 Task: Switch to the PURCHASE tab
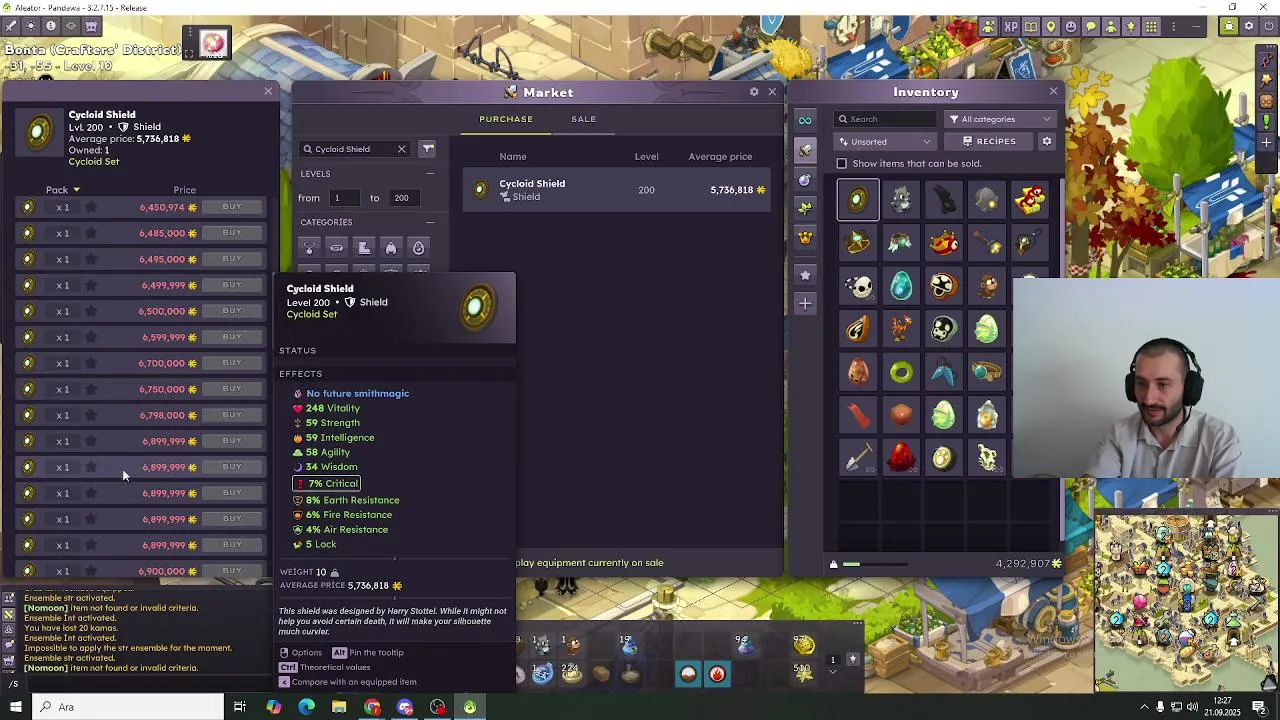(506, 119)
